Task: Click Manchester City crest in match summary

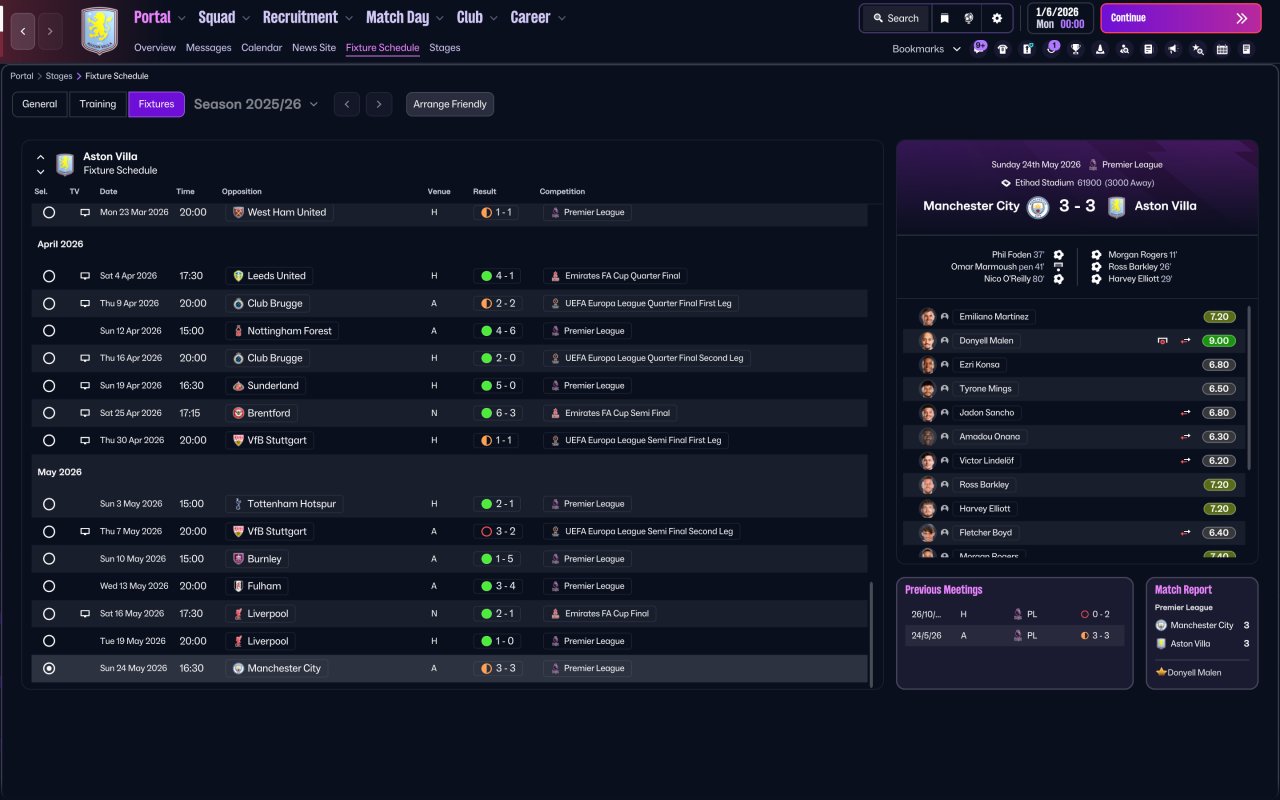Action: 1038,207
